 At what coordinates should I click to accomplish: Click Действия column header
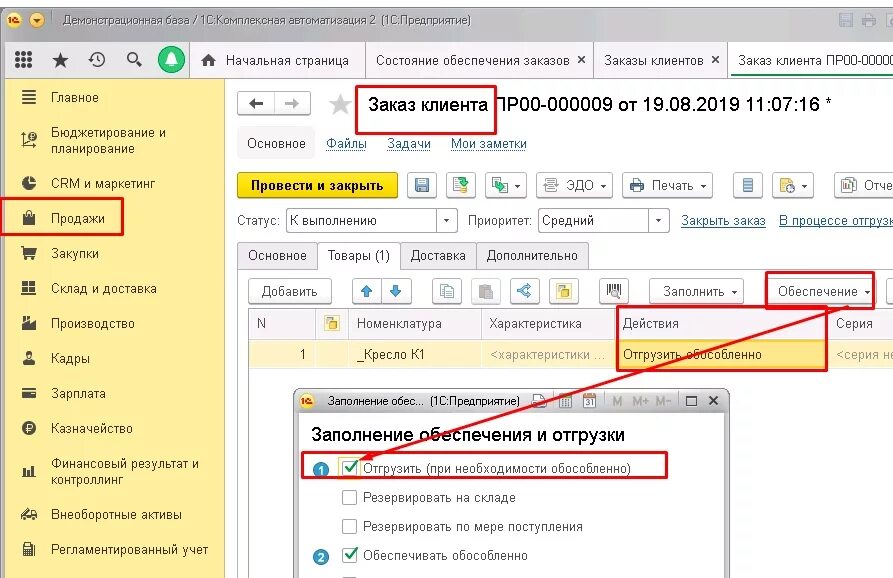click(x=722, y=323)
